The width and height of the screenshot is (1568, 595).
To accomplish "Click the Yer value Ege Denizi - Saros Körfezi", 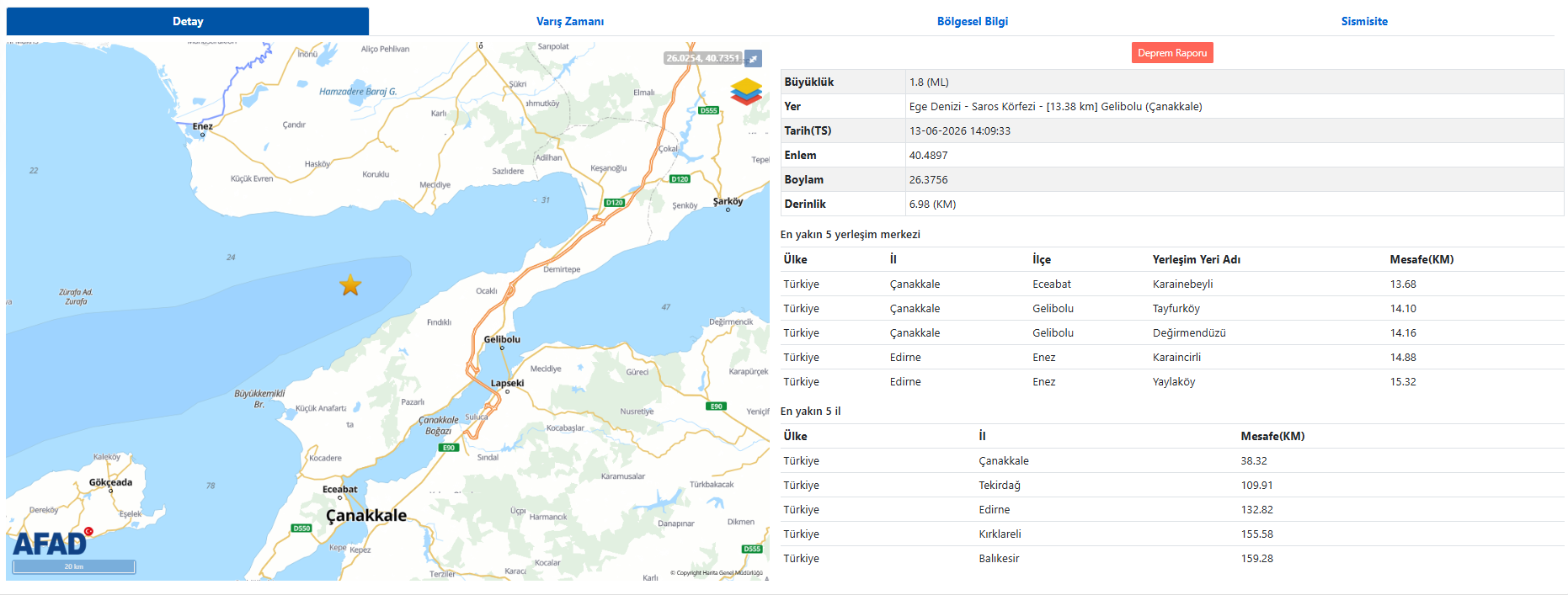I will pos(1056,106).
